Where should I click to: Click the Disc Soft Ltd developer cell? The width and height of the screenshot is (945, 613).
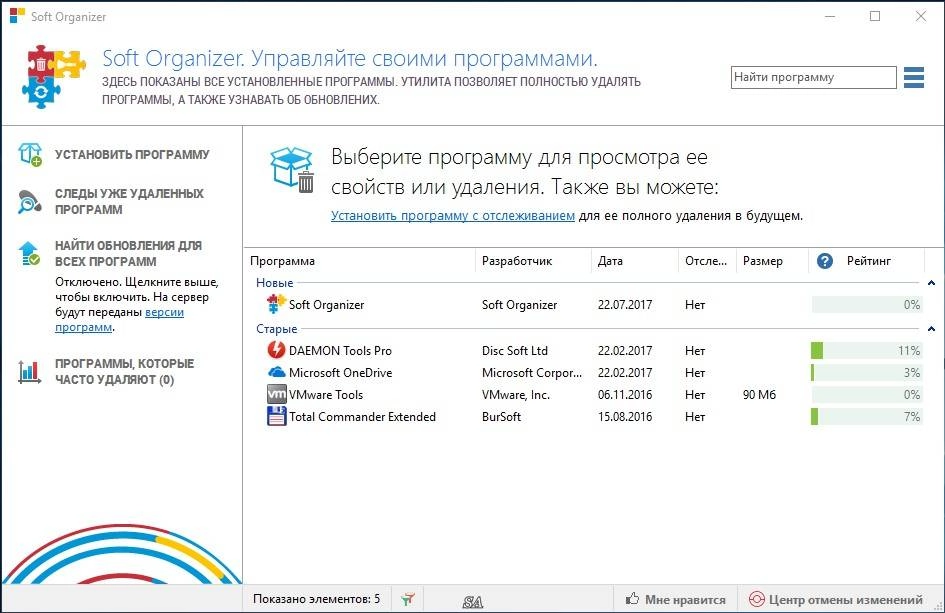[x=515, y=350]
